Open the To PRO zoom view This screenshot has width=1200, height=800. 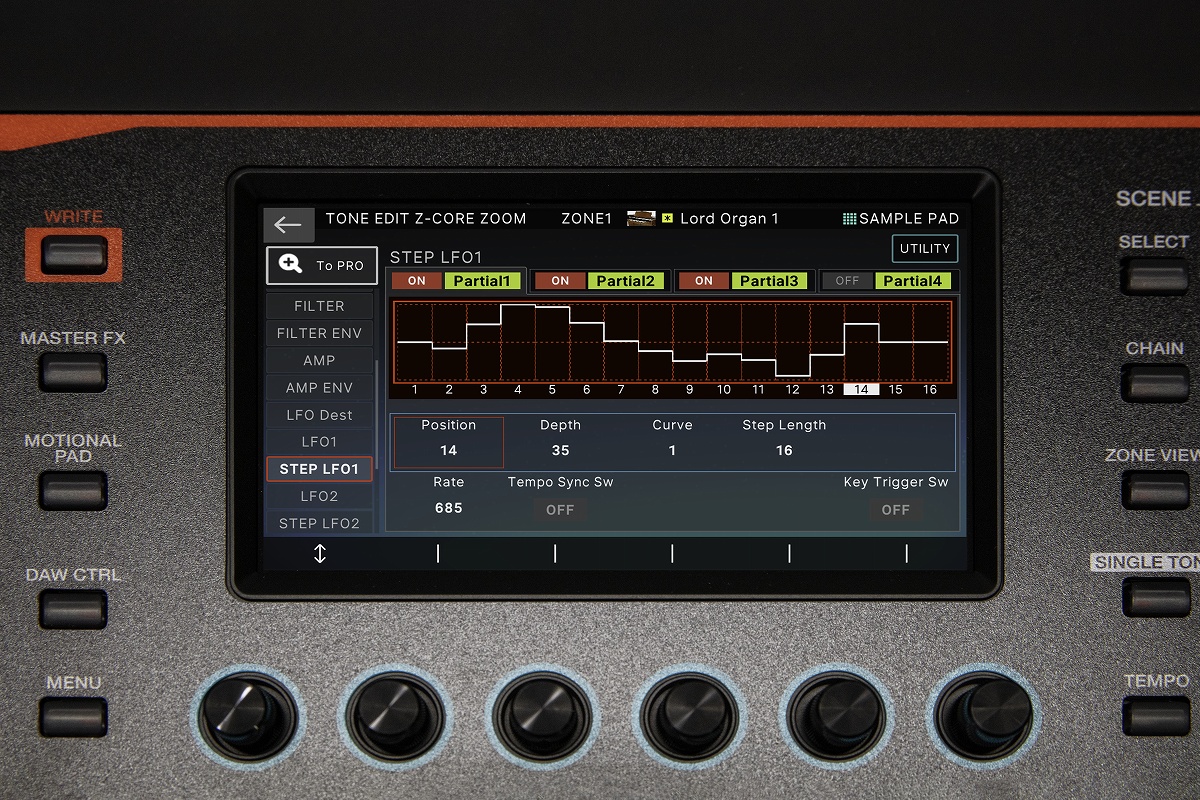click(322, 265)
